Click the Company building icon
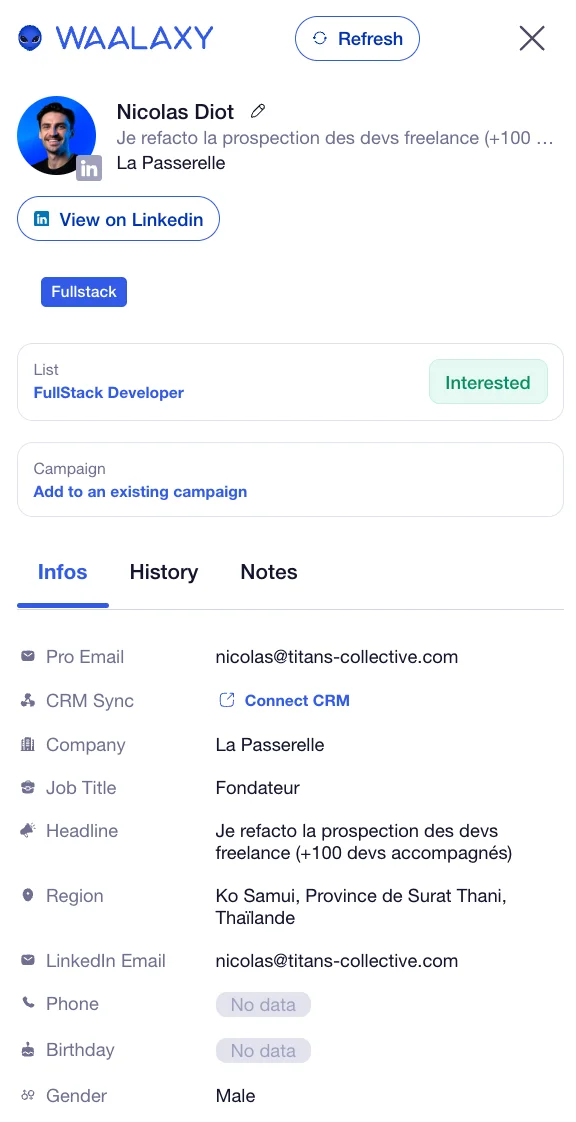This screenshot has height=1122, width=576. point(28,744)
